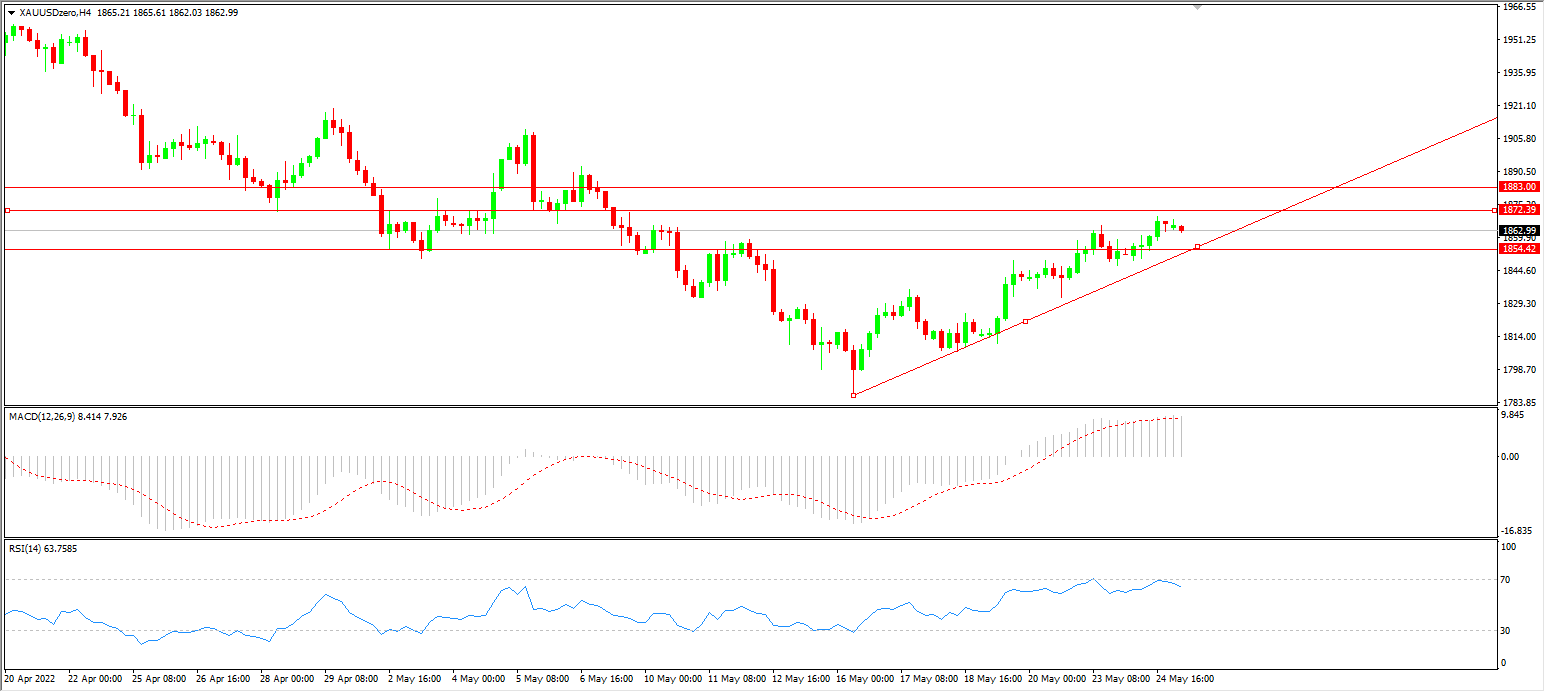
Task: Click the 20 May 00:00 time label
Action: point(1056,678)
